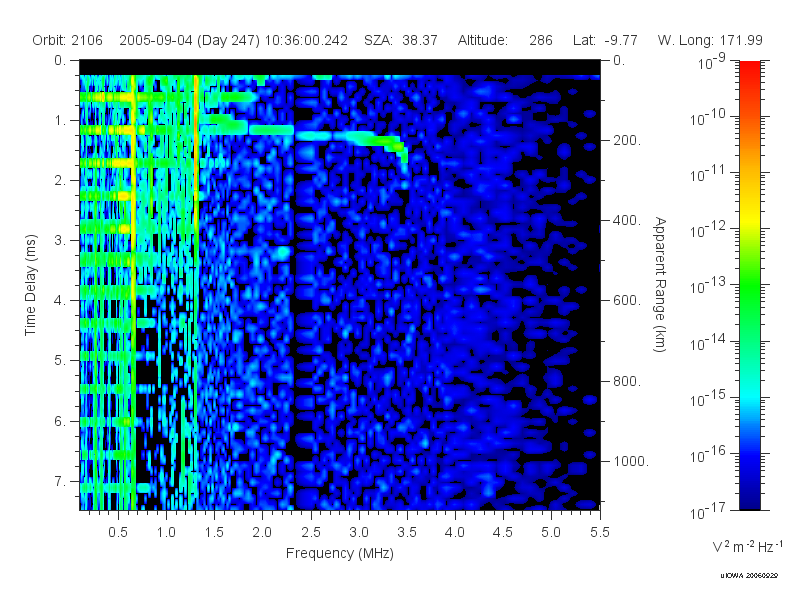Click the SZA: 38.37 value
The height and width of the screenshot is (600, 800).
coord(401,40)
